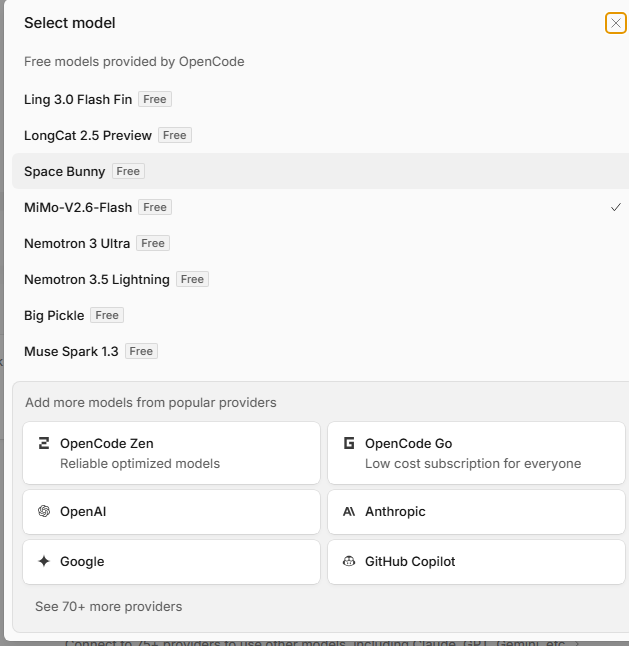
Task: Click 'Add more models from popular providers' text
Action: point(151,403)
